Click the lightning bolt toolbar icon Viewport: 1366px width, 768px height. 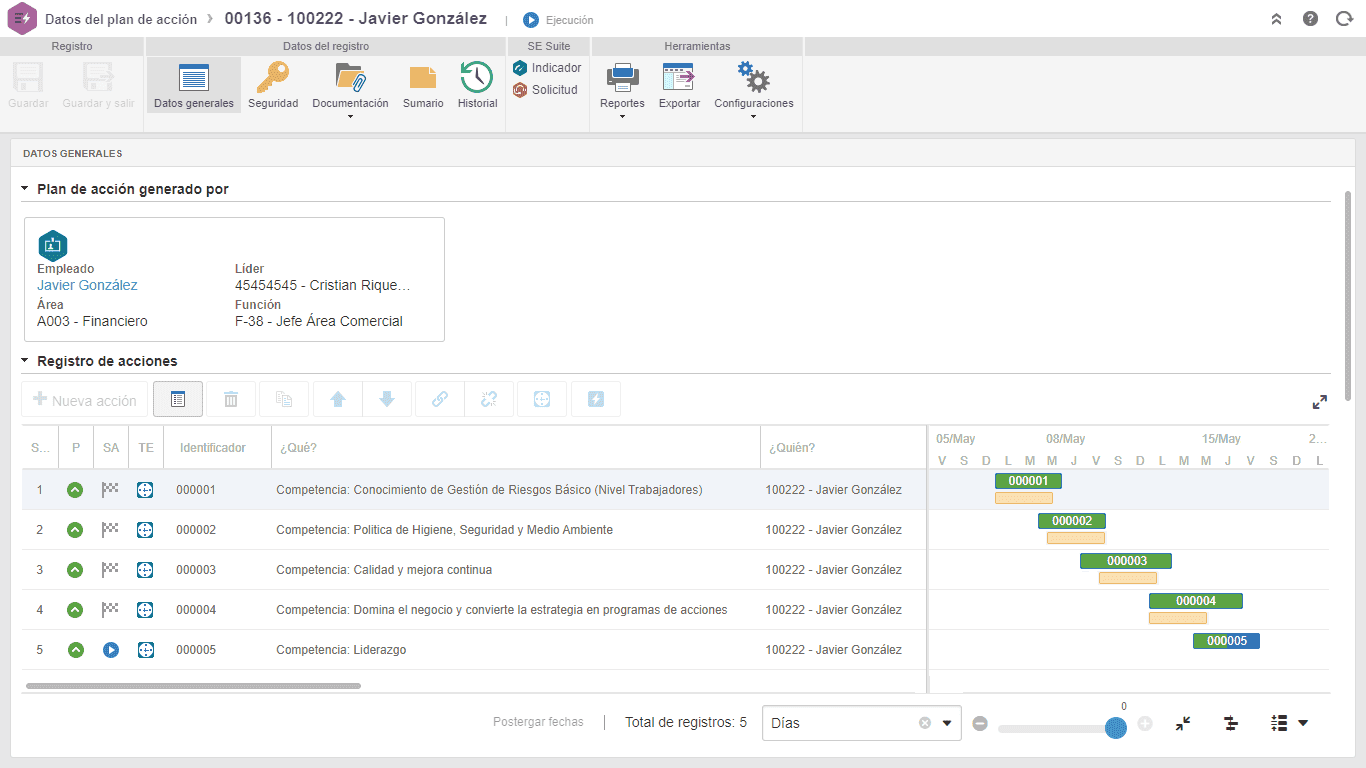[596, 400]
